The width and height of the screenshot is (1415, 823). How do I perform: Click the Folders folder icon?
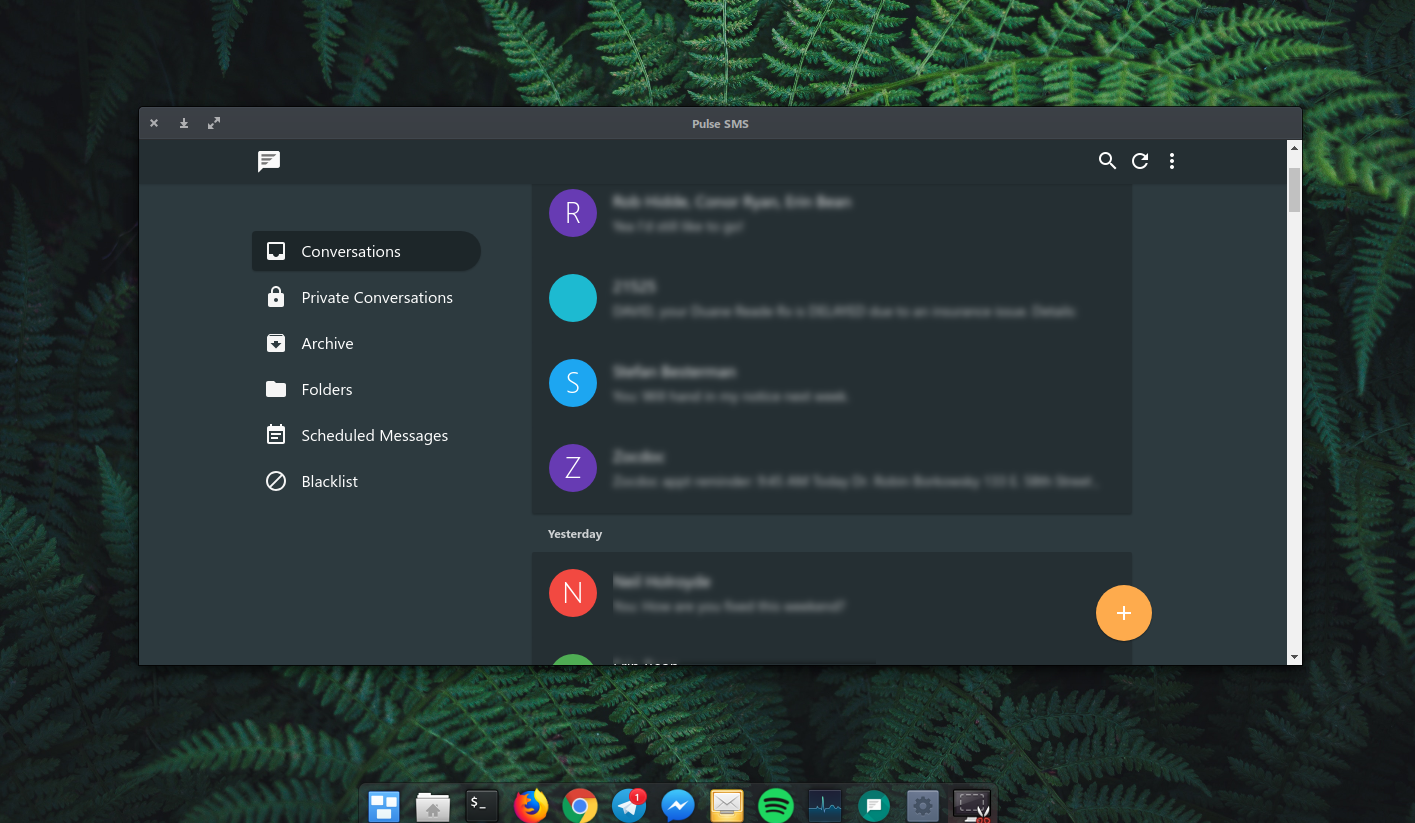[276, 389]
